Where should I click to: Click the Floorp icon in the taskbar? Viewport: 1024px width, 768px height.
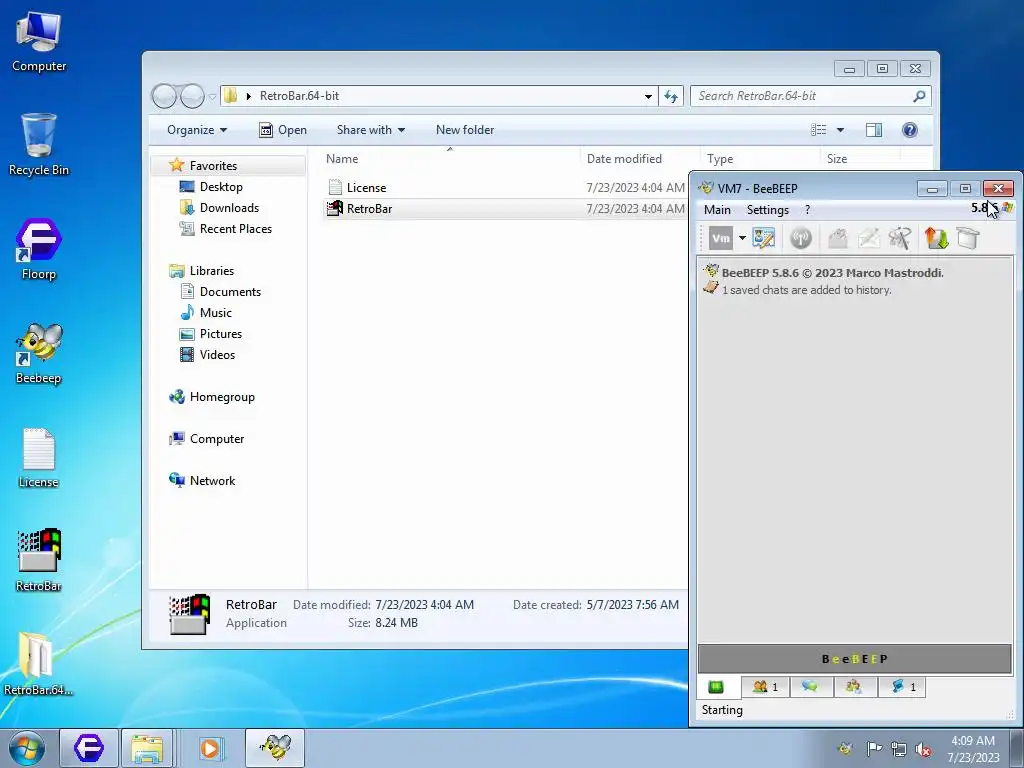(x=89, y=748)
